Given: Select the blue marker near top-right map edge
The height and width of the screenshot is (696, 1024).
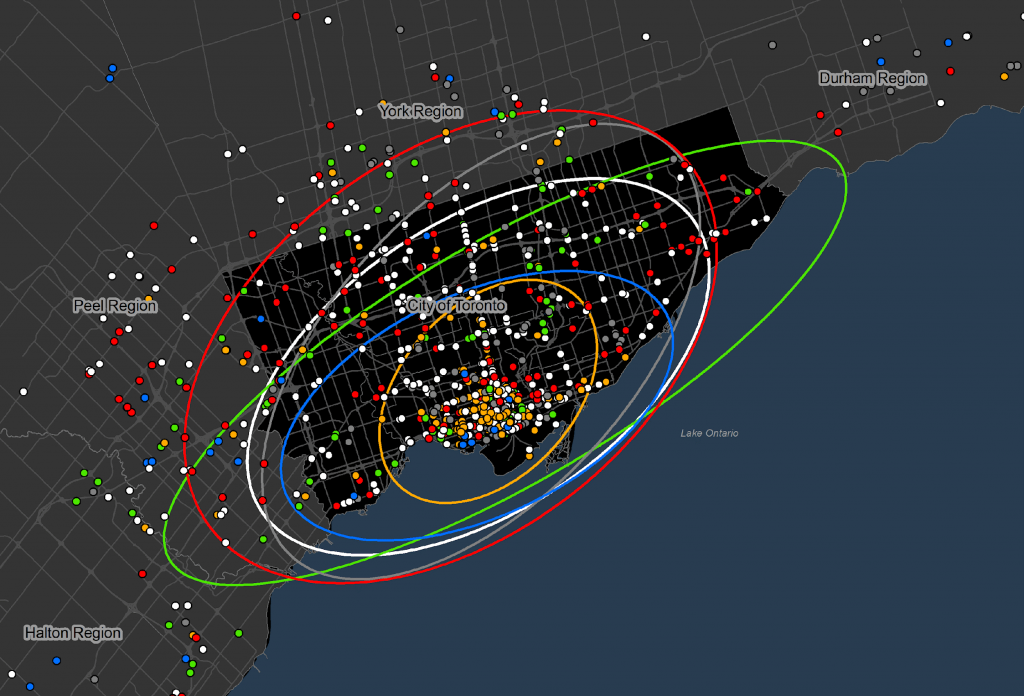Looking at the screenshot, I should [x=950, y=42].
